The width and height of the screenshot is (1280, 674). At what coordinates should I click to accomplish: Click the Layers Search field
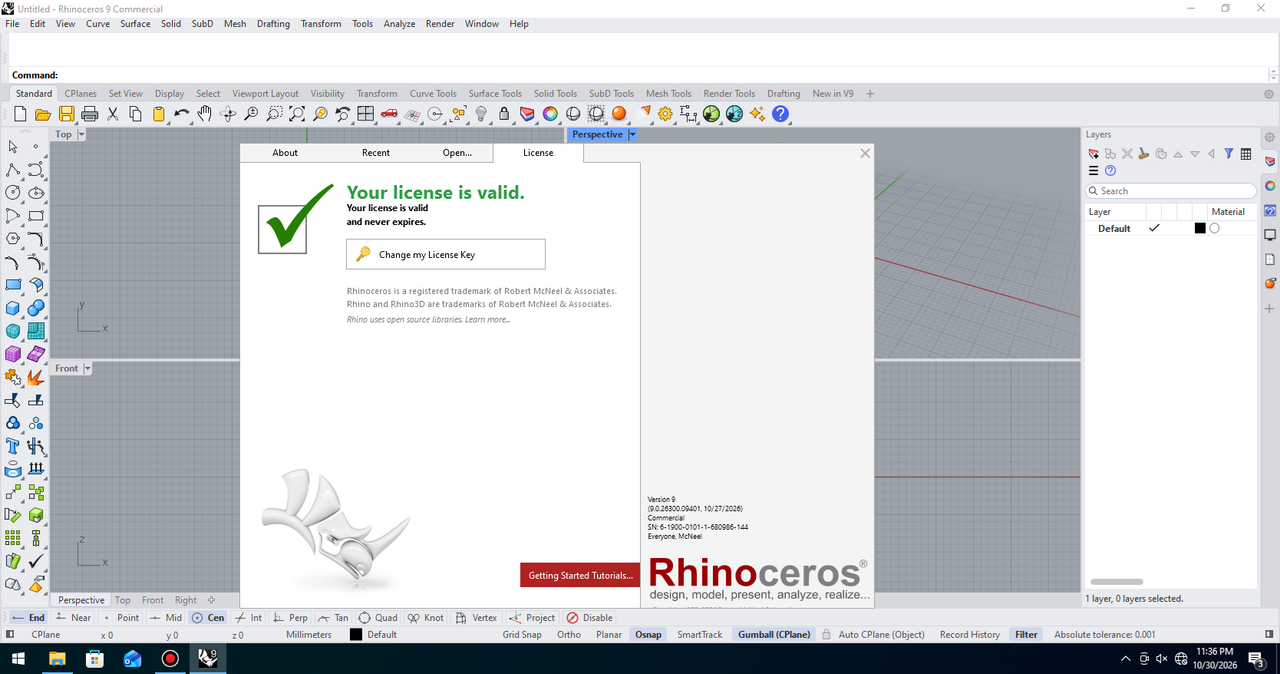coord(1171,191)
